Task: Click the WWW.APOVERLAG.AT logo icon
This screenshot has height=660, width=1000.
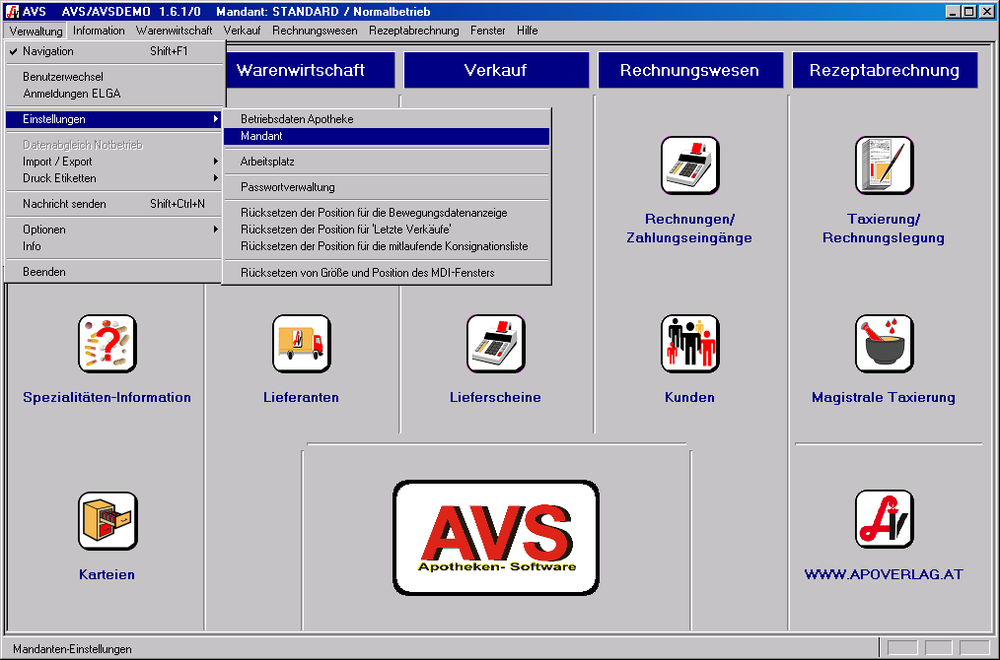Action: click(x=883, y=519)
